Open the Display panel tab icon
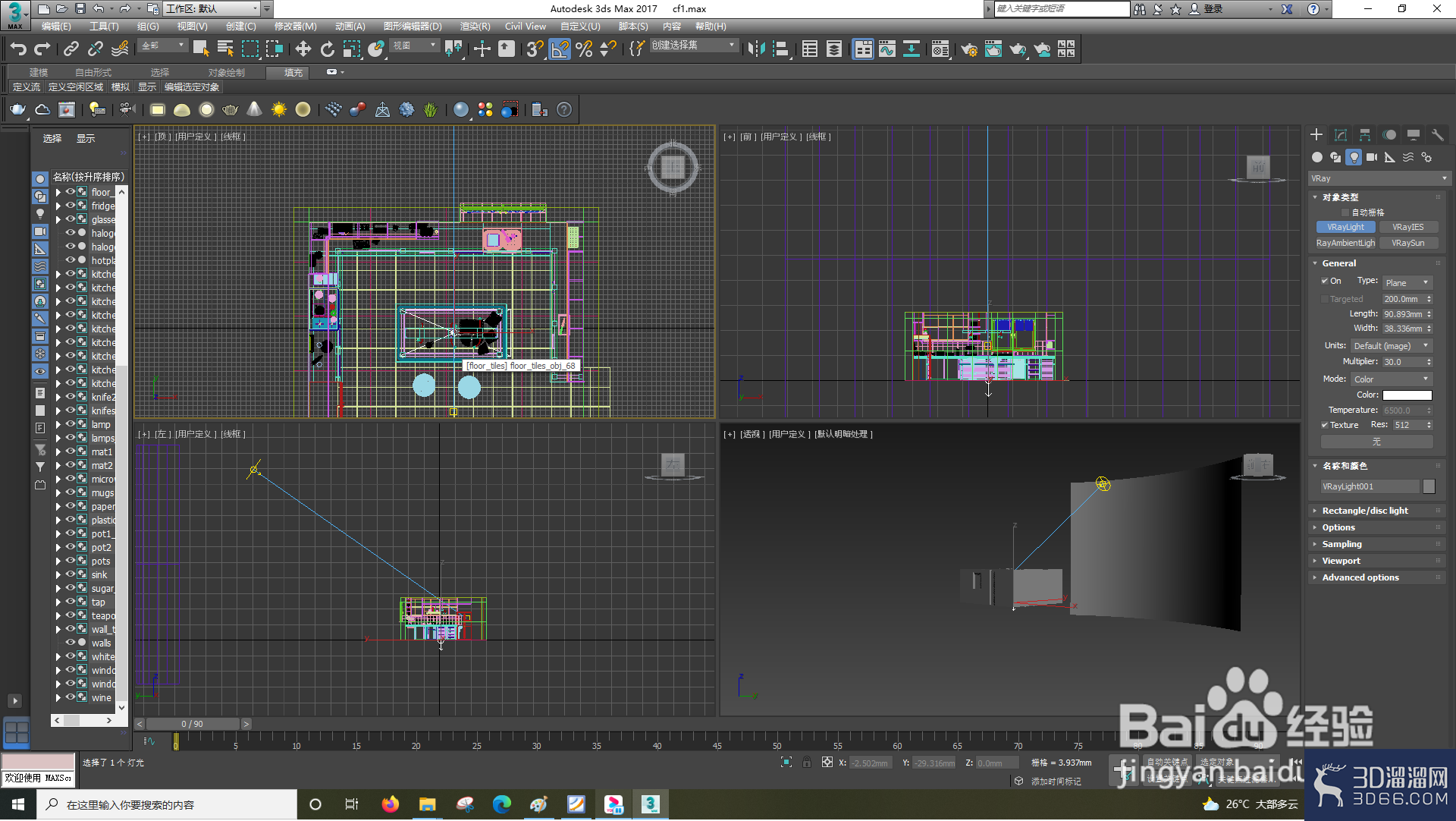1456x821 pixels. coord(1414,134)
